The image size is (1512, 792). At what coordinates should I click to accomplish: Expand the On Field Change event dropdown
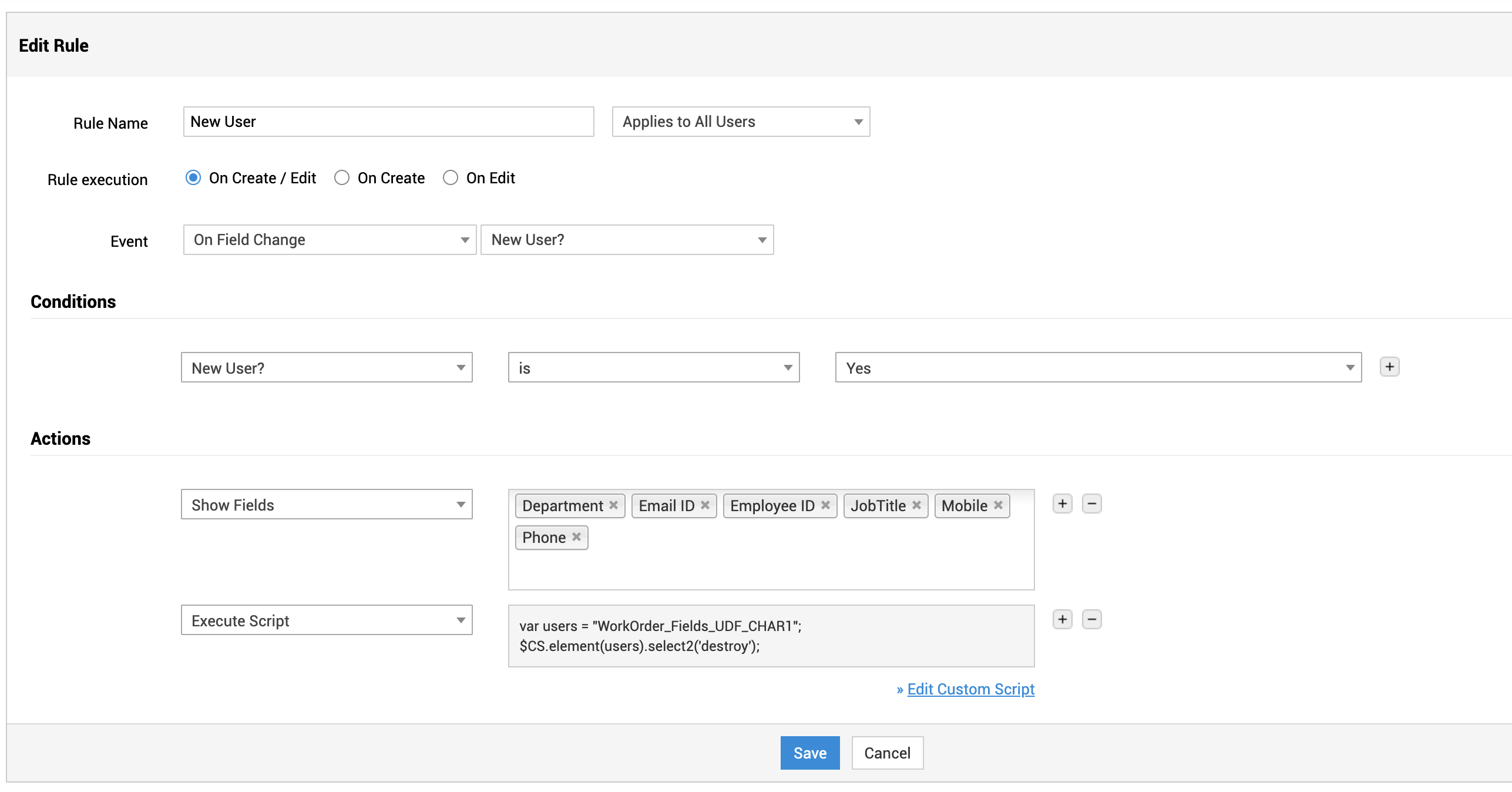click(x=329, y=240)
